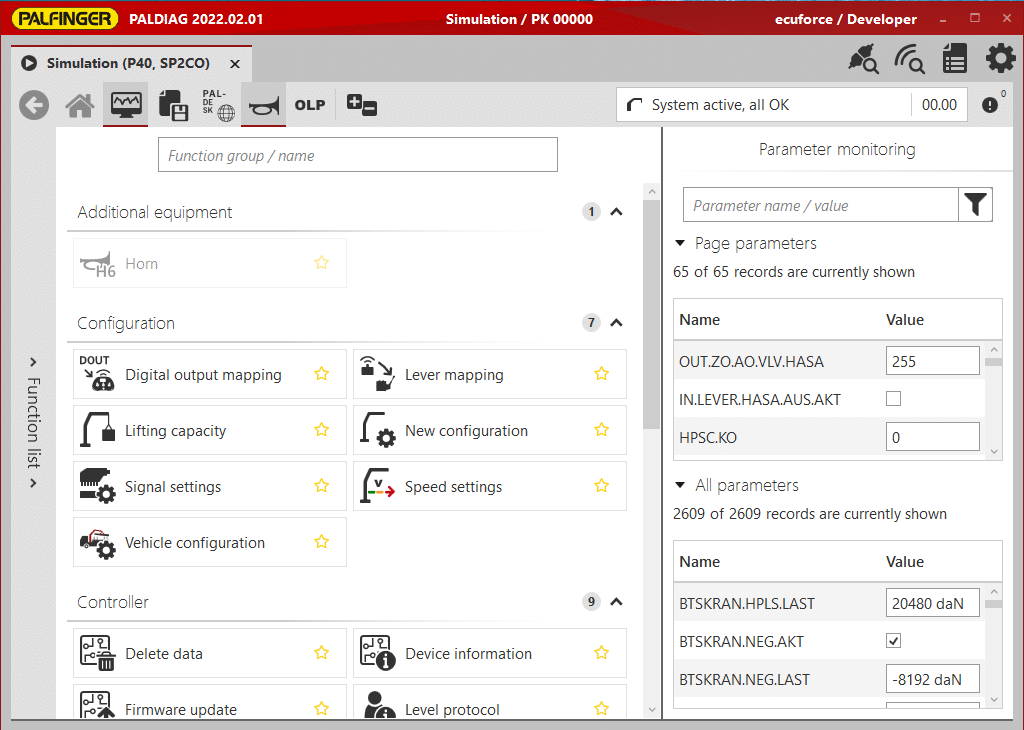The height and width of the screenshot is (730, 1024).
Task: Collapse the All parameters section
Action: click(x=681, y=485)
